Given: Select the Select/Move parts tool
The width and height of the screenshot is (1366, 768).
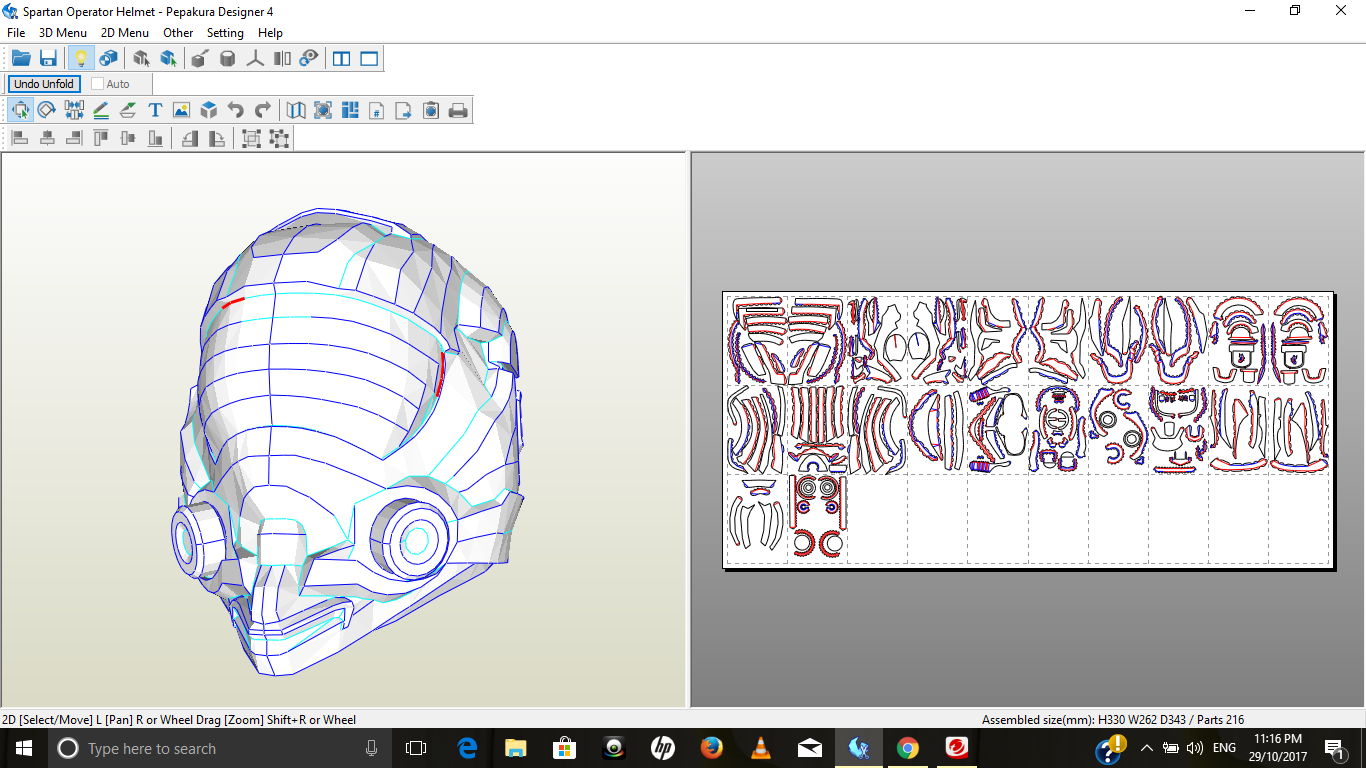Looking at the screenshot, I should [20, 110].
